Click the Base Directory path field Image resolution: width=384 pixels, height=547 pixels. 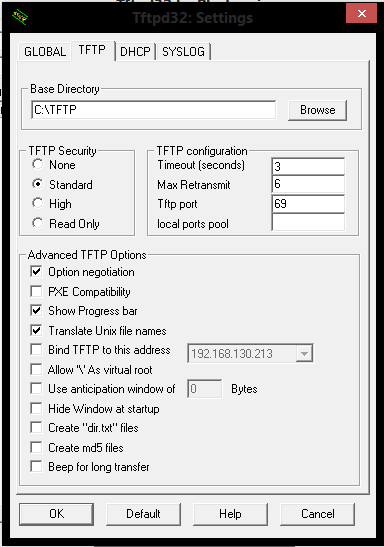pos(153,110)
